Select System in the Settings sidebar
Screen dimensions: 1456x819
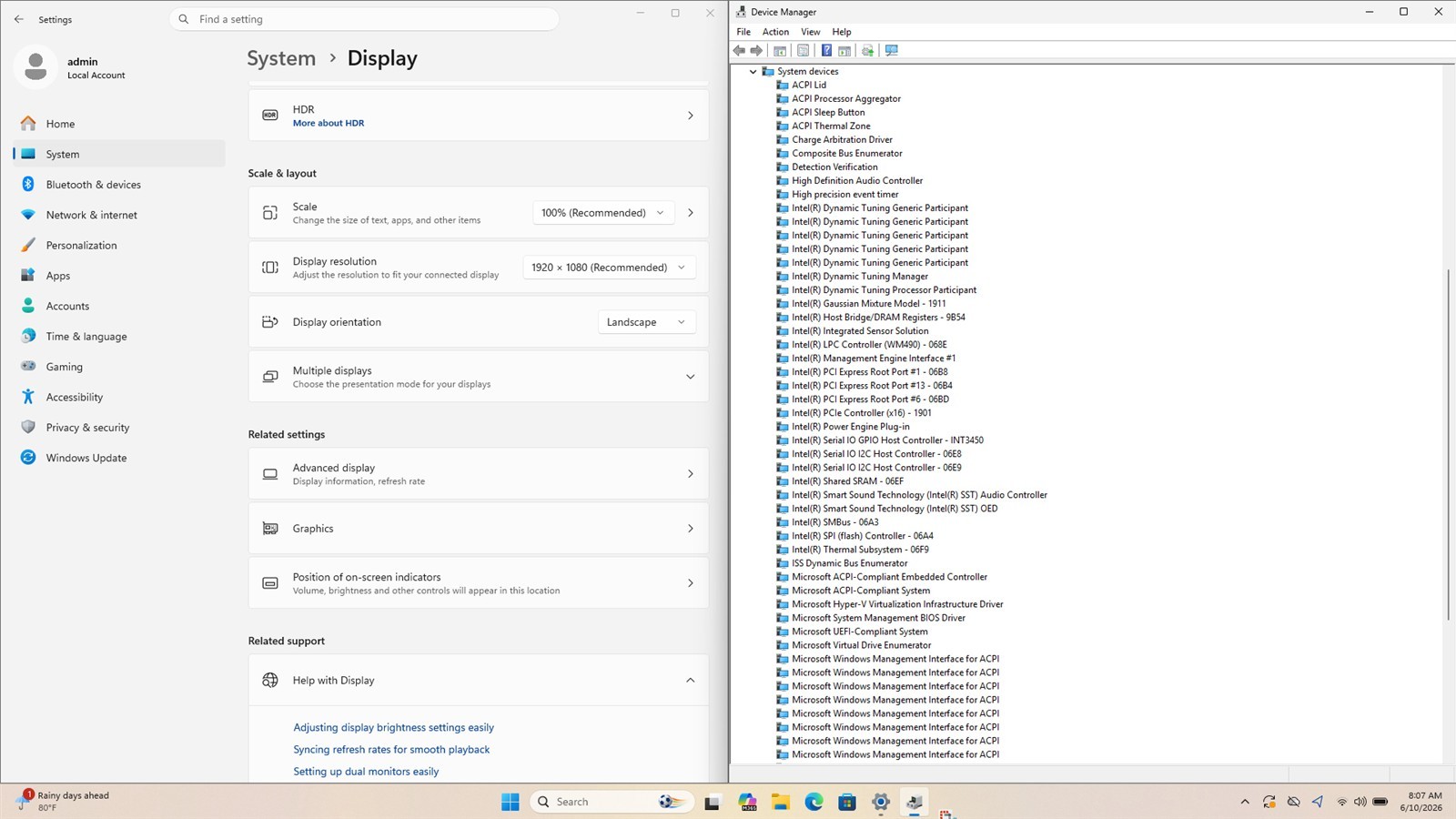[119, 154]
